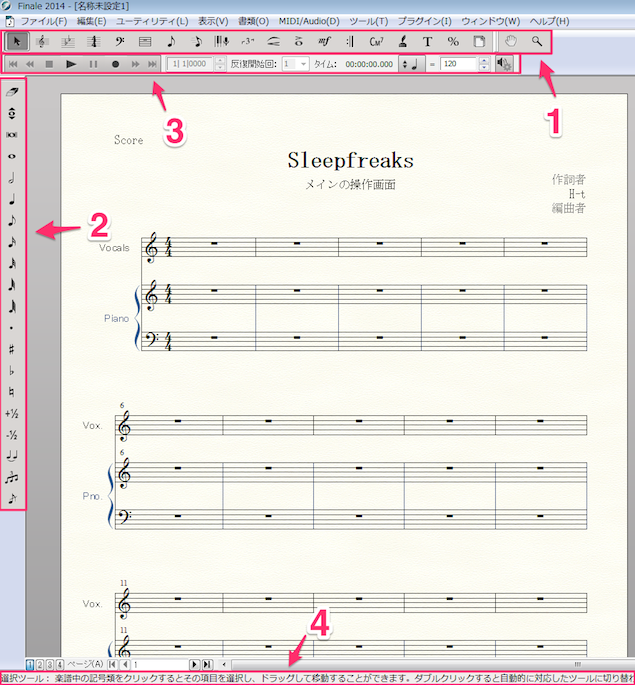Select the Articulation tool

(299, 42)
